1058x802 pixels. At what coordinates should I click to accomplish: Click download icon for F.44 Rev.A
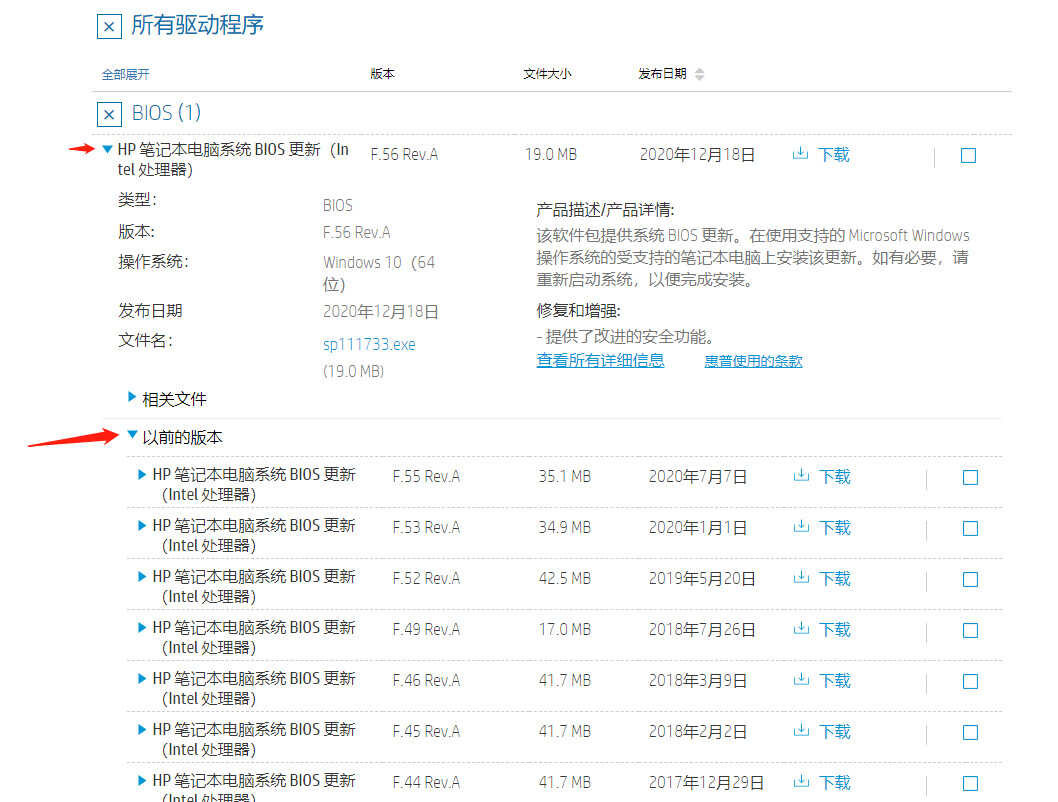pyautogui.click(x=801, y=782)
